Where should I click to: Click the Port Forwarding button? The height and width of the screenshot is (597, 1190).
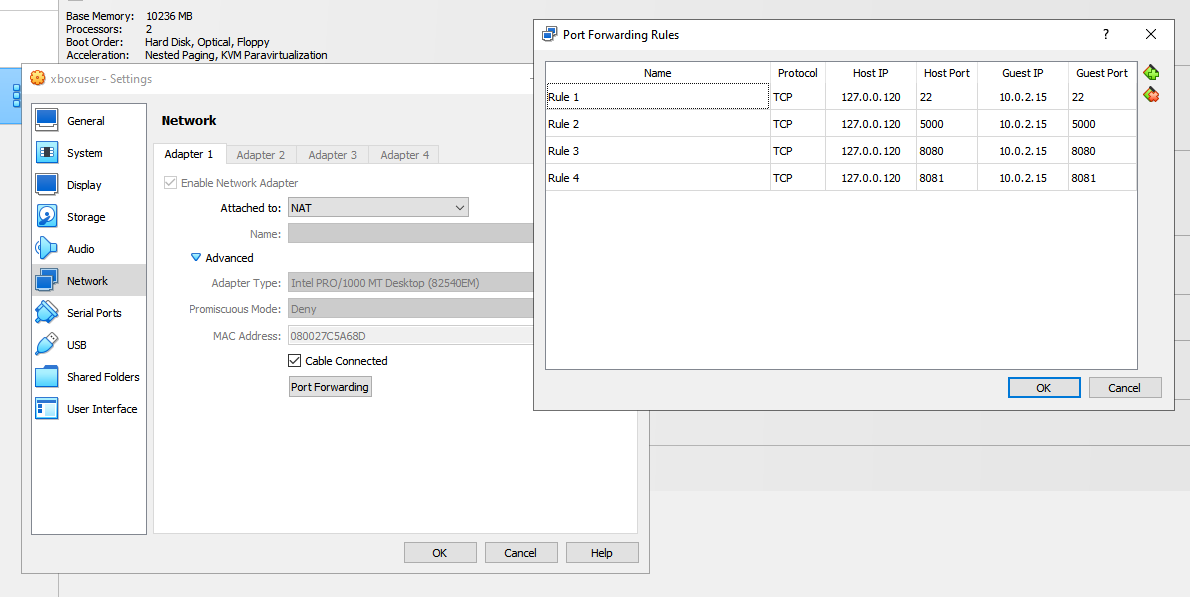(329, 387)
